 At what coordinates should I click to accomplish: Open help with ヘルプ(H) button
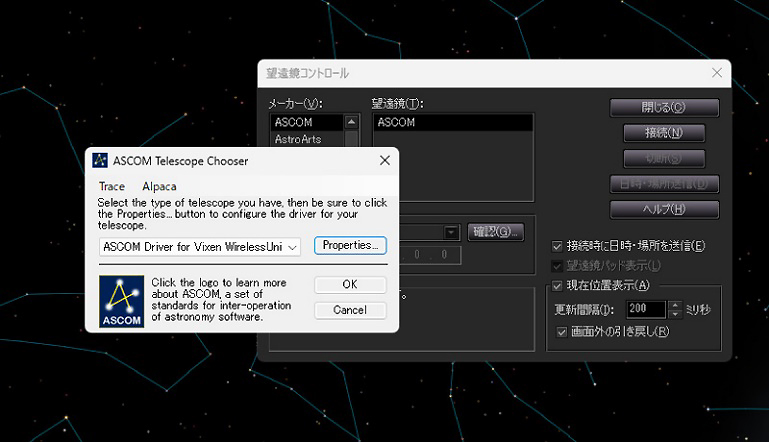coord(664,209)
